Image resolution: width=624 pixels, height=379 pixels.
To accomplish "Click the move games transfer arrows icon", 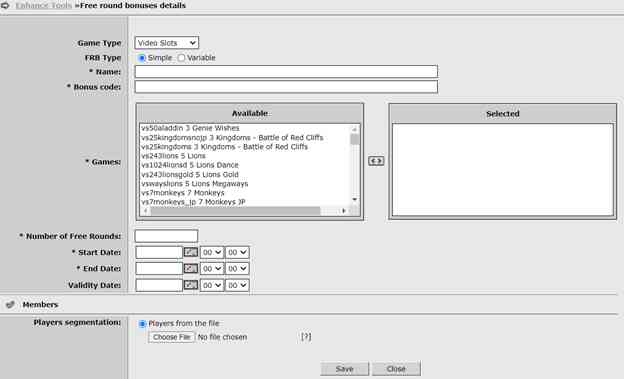I will pos(376,161).
